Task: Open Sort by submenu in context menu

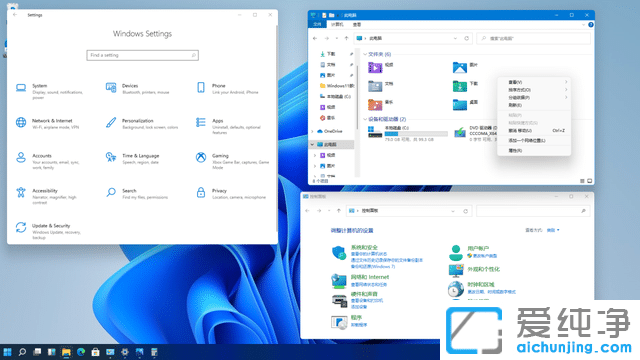Action: click(x=534, y=90)
